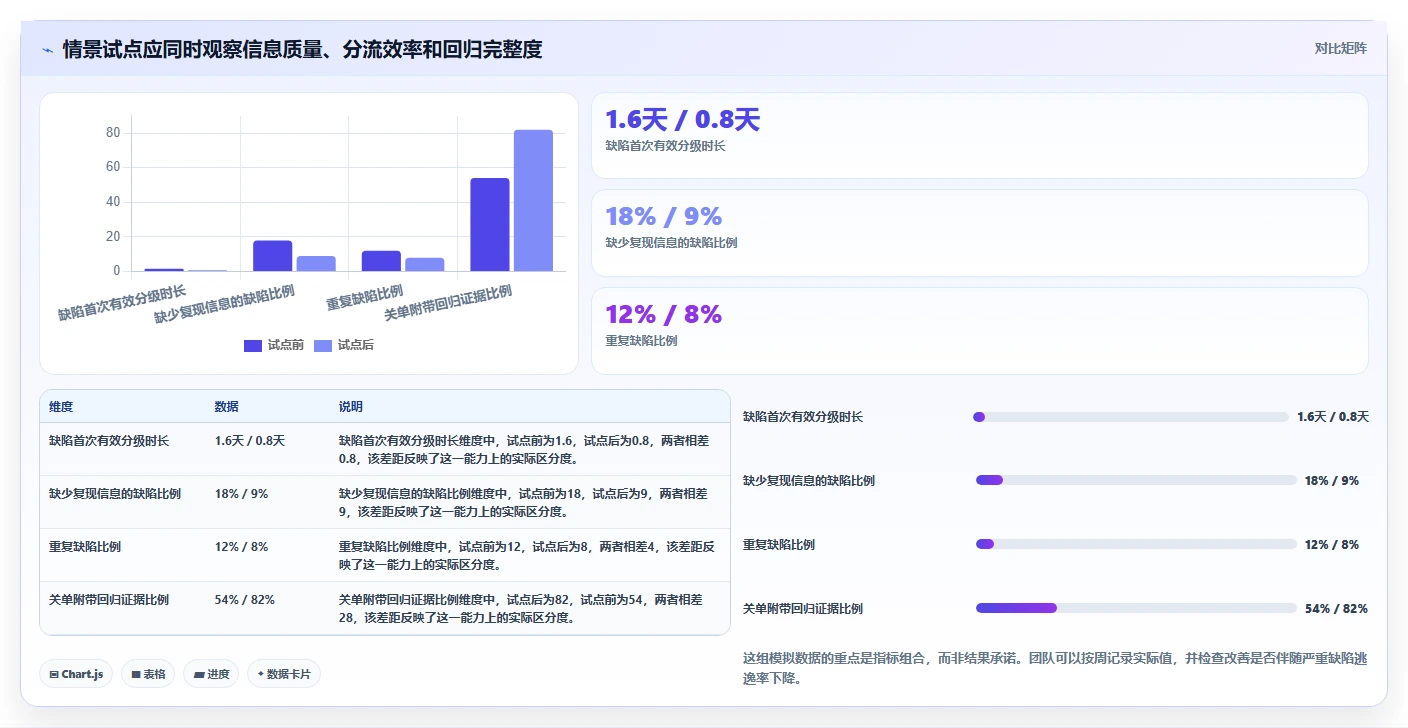Click the 数据 table column header
The image size is (1408, 728).
[x=226, y=407]
